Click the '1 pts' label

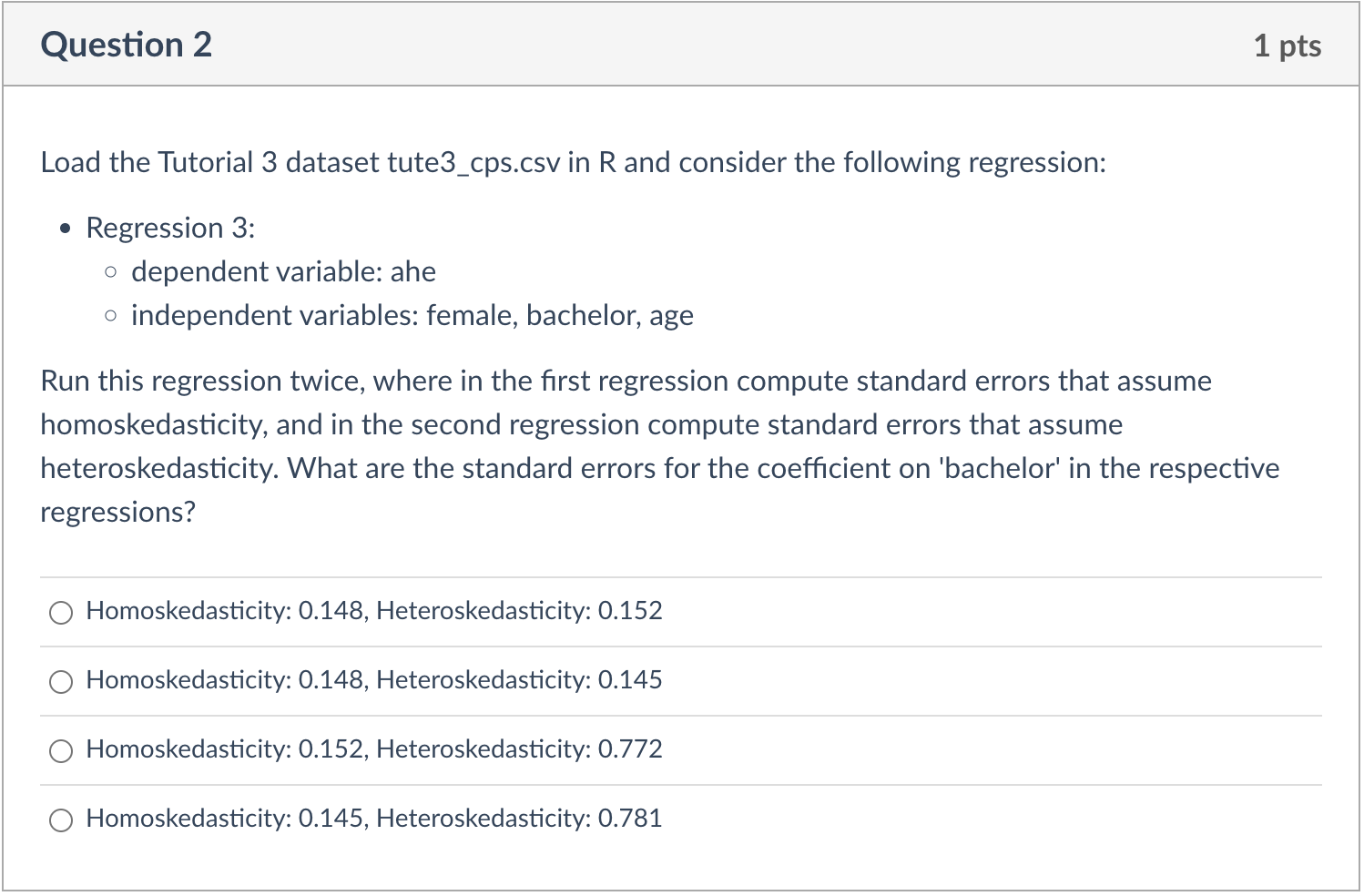[x=1288, y=46]
